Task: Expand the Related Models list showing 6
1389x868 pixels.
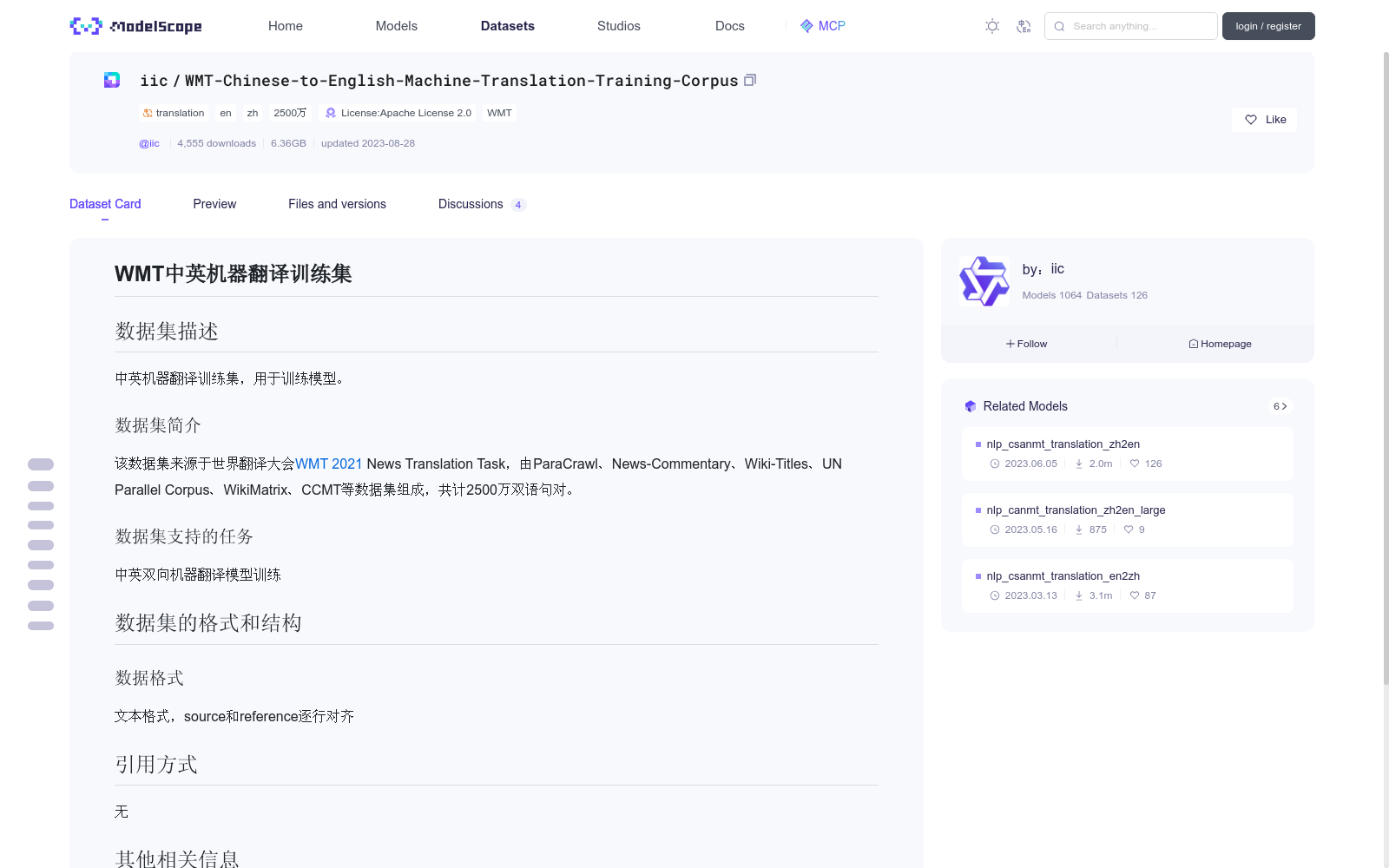Action: [1280, 406]
